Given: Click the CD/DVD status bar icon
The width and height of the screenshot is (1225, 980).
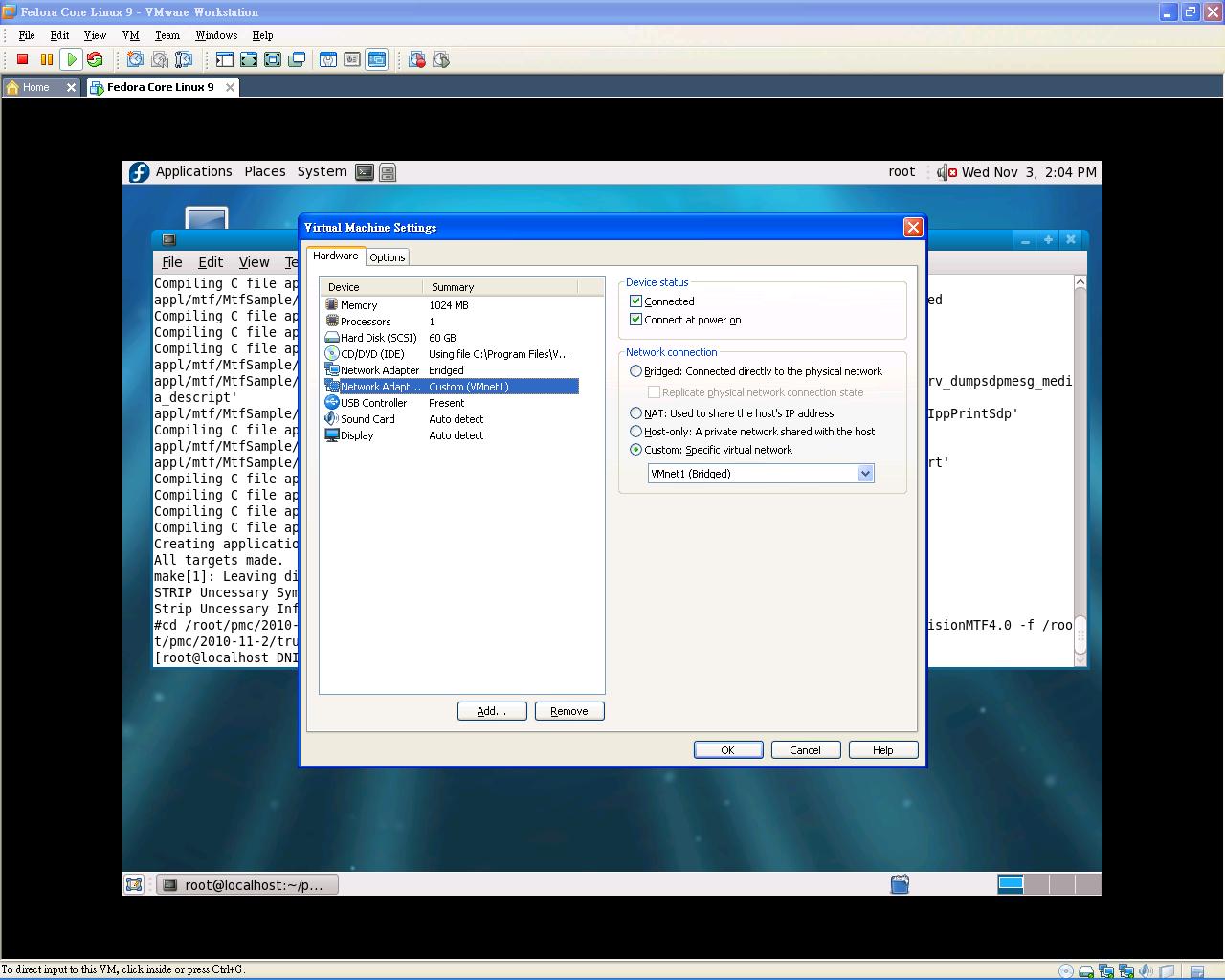Looking at the screenshot, I should 1065,971.
